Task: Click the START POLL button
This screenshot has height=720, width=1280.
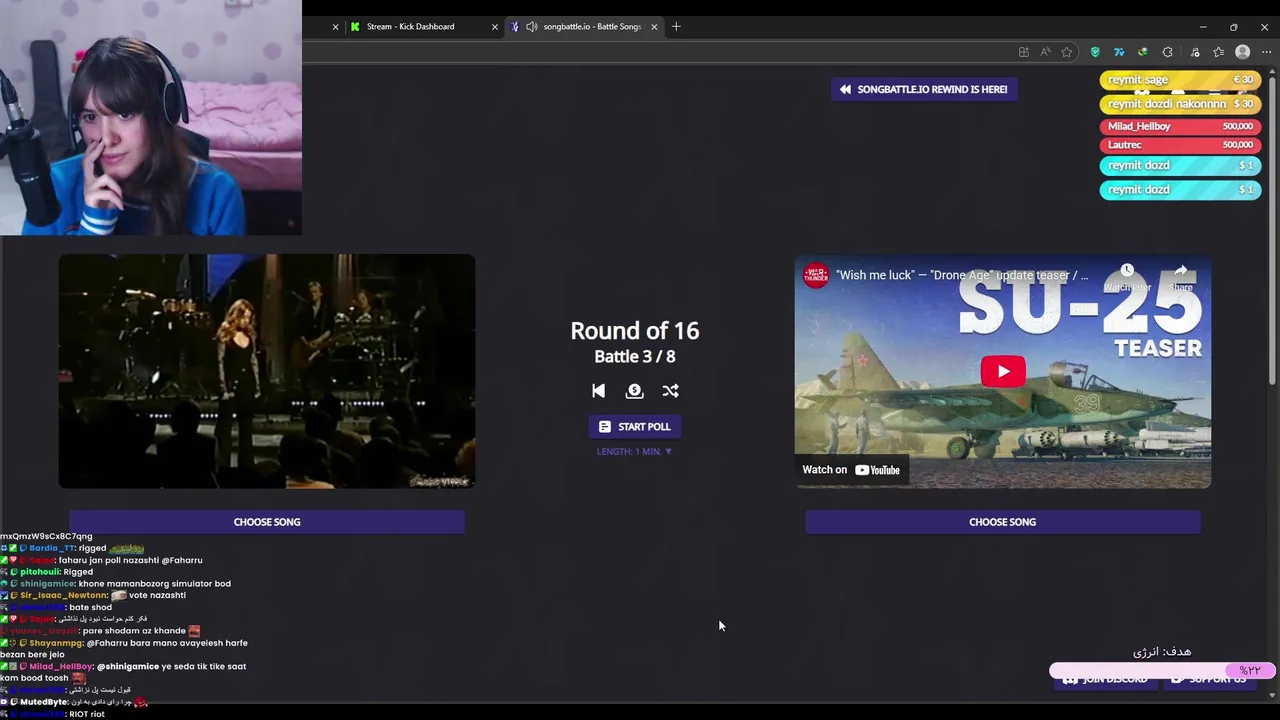Action: point(634,427)
